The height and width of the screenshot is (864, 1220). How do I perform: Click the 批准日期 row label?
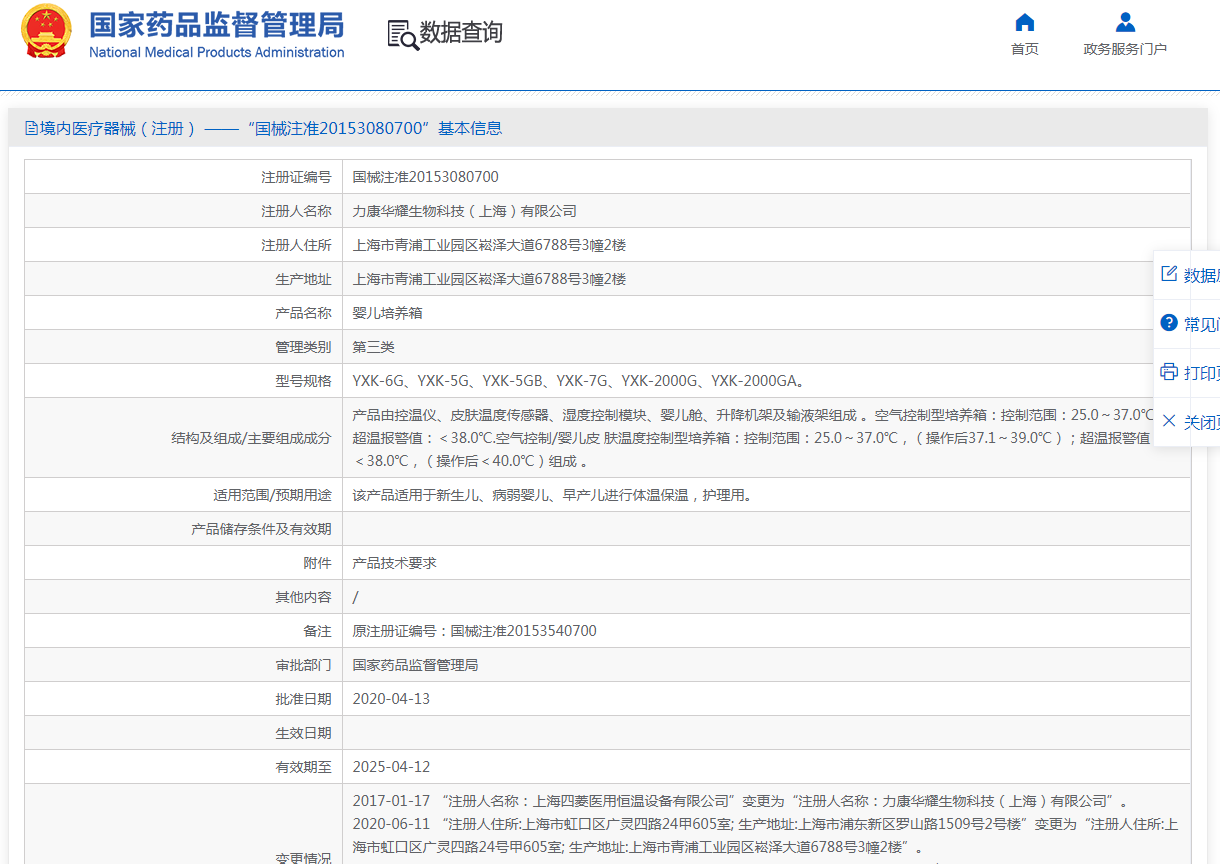(303, 699)
